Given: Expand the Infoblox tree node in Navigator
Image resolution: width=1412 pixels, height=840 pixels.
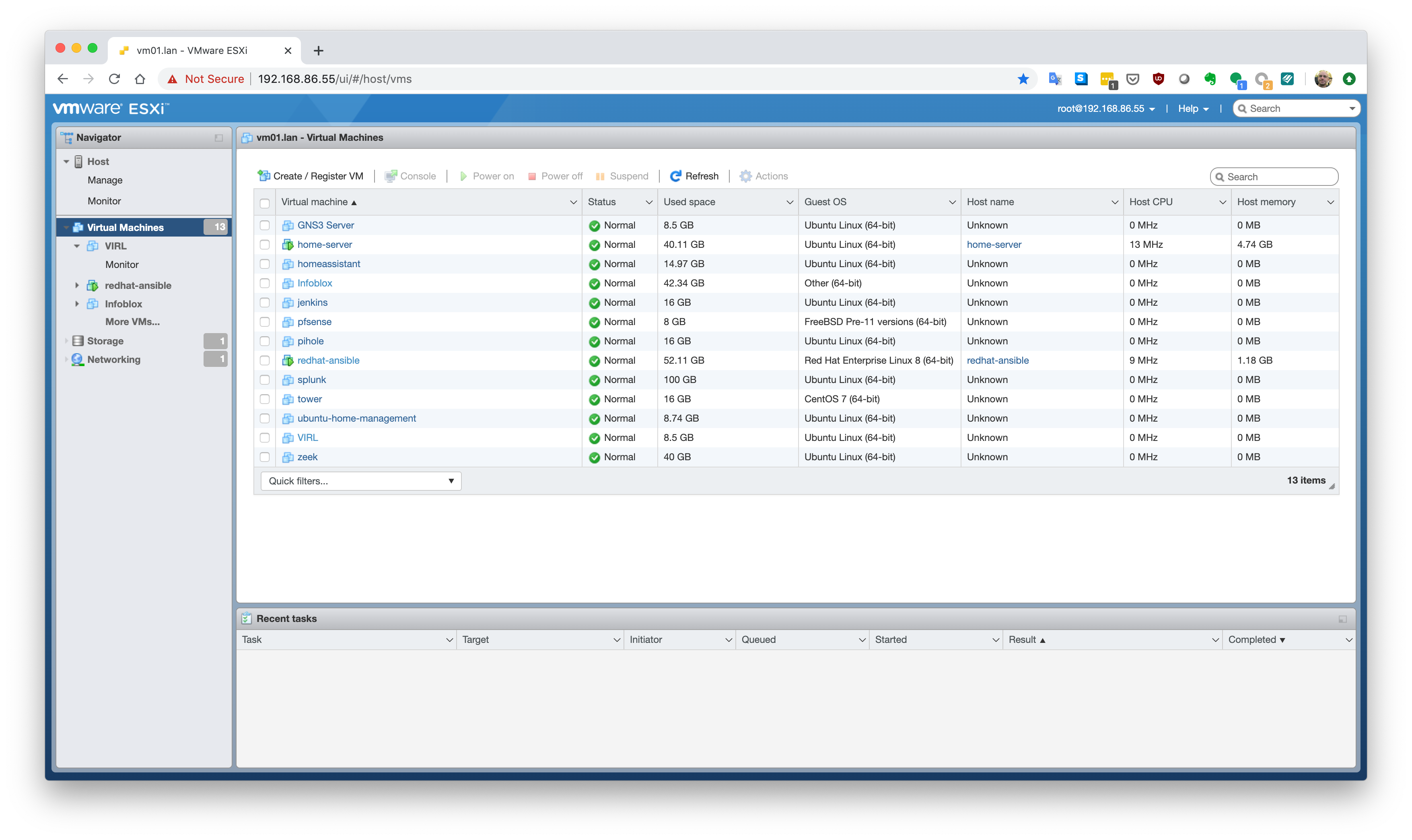Looking at the screenshot, I should click(77, 304).
